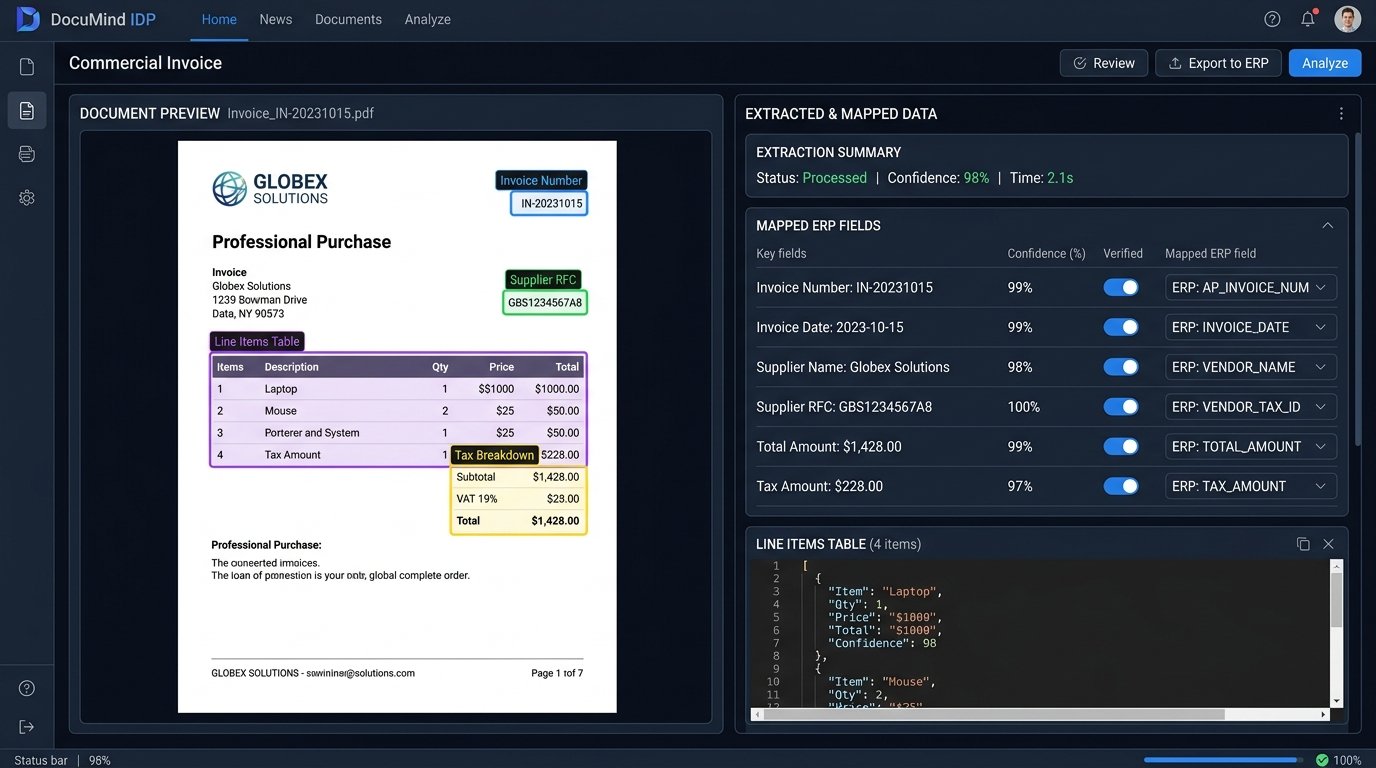Click the Invoice Number: IN-20231015 field row
The height and width of the screenshot is (768, 1376).
1046,287
